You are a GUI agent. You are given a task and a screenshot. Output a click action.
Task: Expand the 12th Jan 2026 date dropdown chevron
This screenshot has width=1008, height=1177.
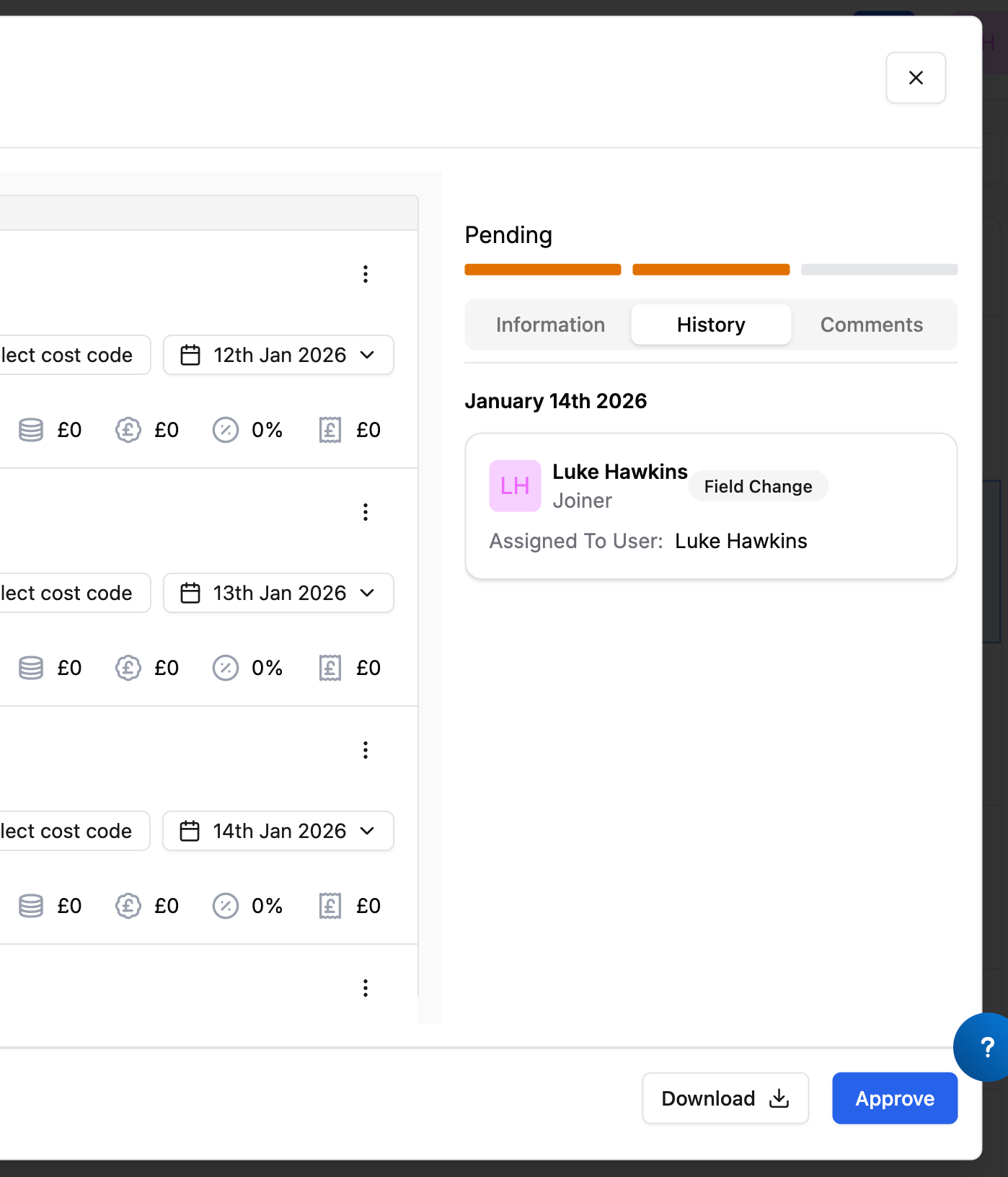(367, 355)
